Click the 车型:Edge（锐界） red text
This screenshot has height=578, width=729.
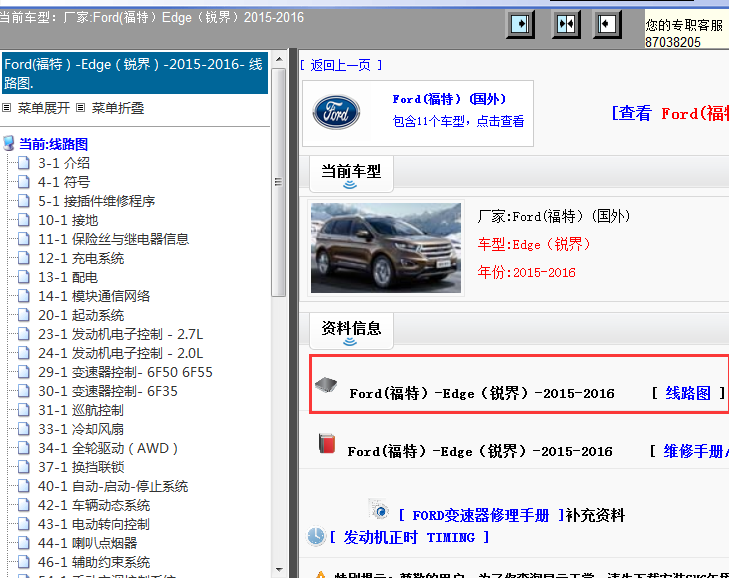tap(534, 244)
